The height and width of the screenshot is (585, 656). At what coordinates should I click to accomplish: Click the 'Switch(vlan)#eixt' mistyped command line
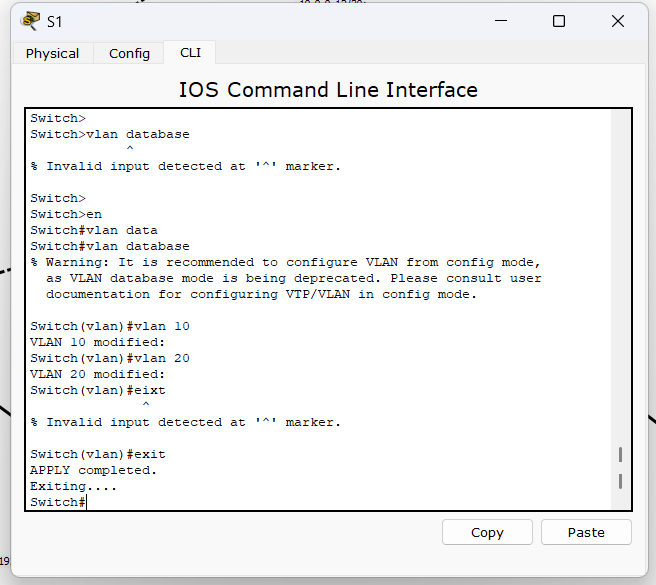(x=97, y=390)
